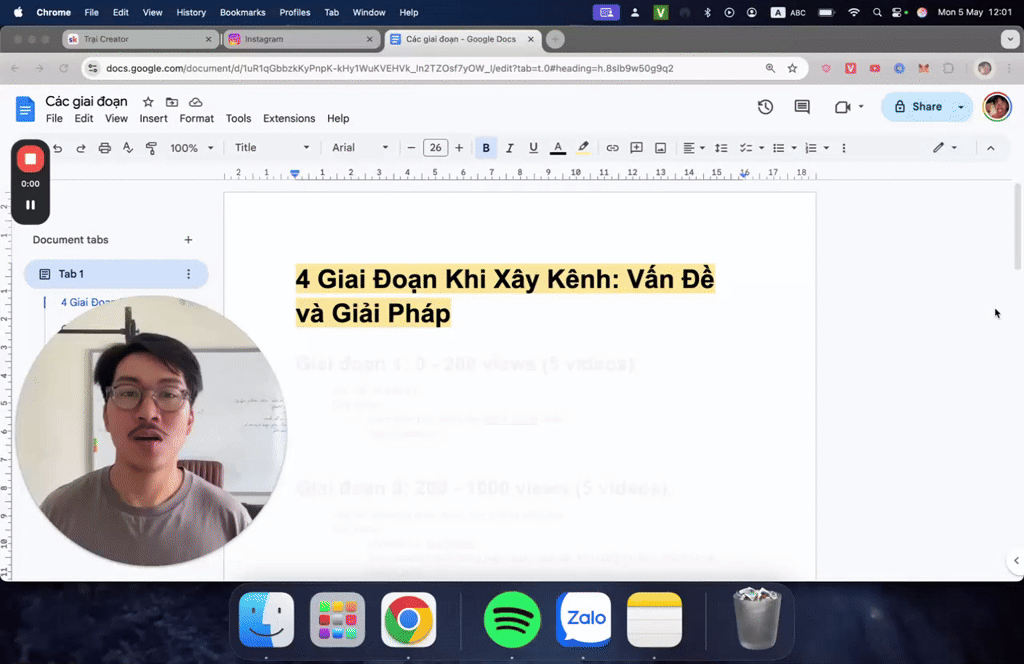Stop the screen recording
Image resolution: width=1024 pixels, height=664 pixels.
coord(30,159)
